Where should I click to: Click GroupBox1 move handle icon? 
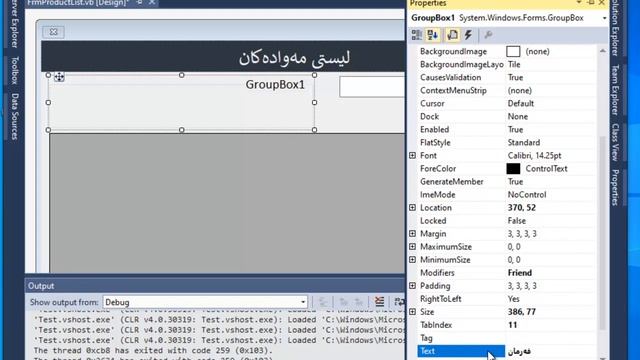click(x=59, y=77)
